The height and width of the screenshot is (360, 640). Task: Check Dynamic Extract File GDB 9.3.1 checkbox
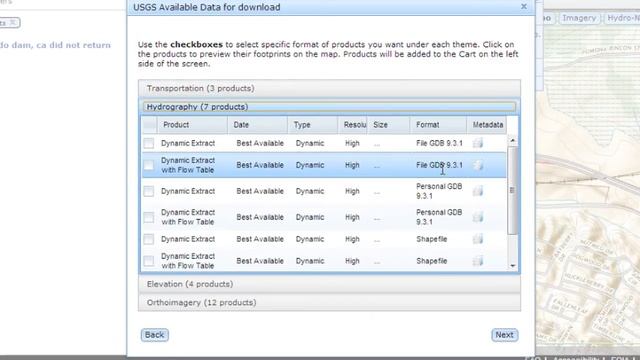tap(149, 143)
